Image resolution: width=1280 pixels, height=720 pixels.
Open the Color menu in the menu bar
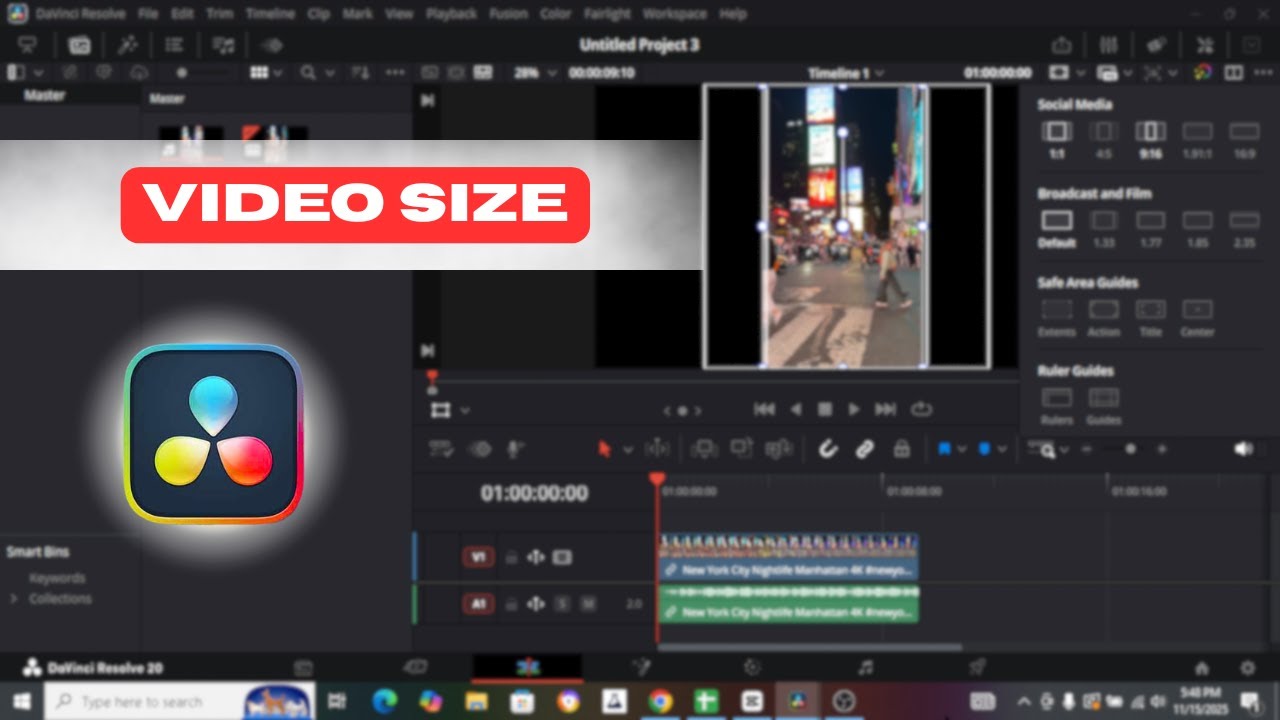click(x=555, y=14)
